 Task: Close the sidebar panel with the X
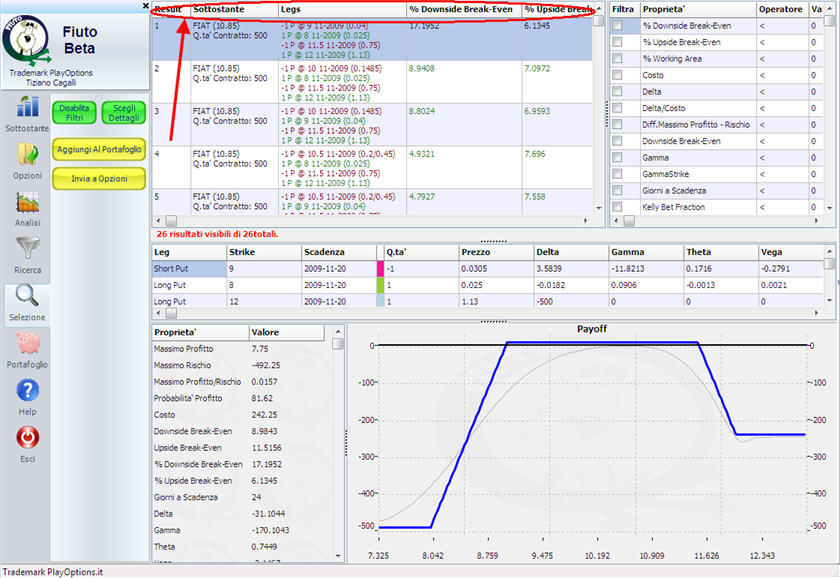(x=146, y=8)
